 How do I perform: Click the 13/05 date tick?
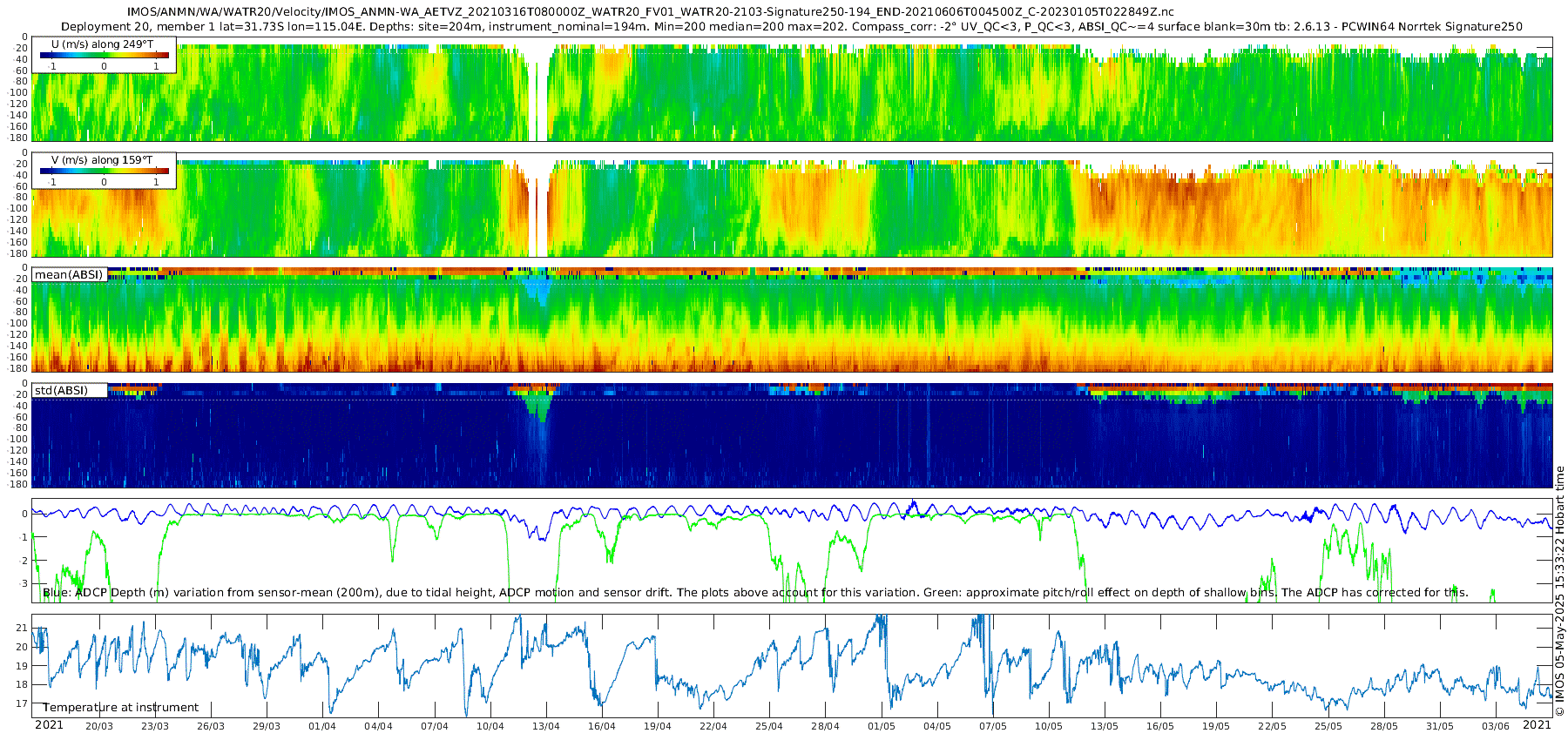tap(1104, 727)
